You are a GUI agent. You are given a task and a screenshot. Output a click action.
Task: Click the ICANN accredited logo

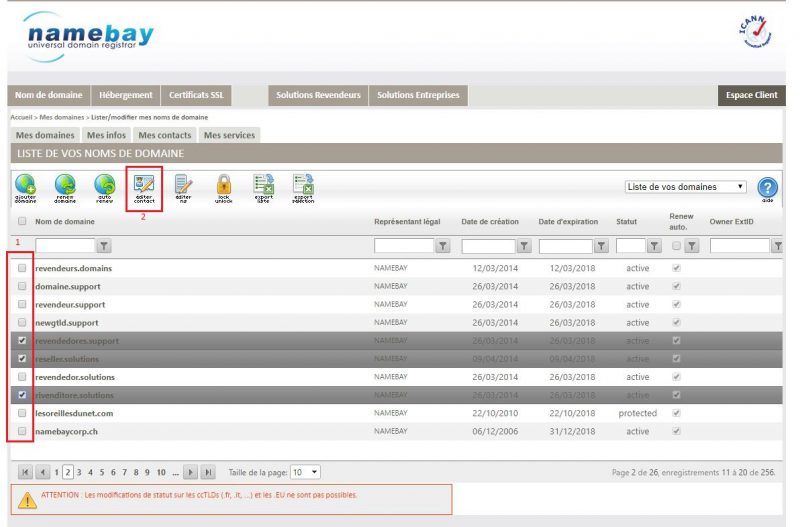756,32
